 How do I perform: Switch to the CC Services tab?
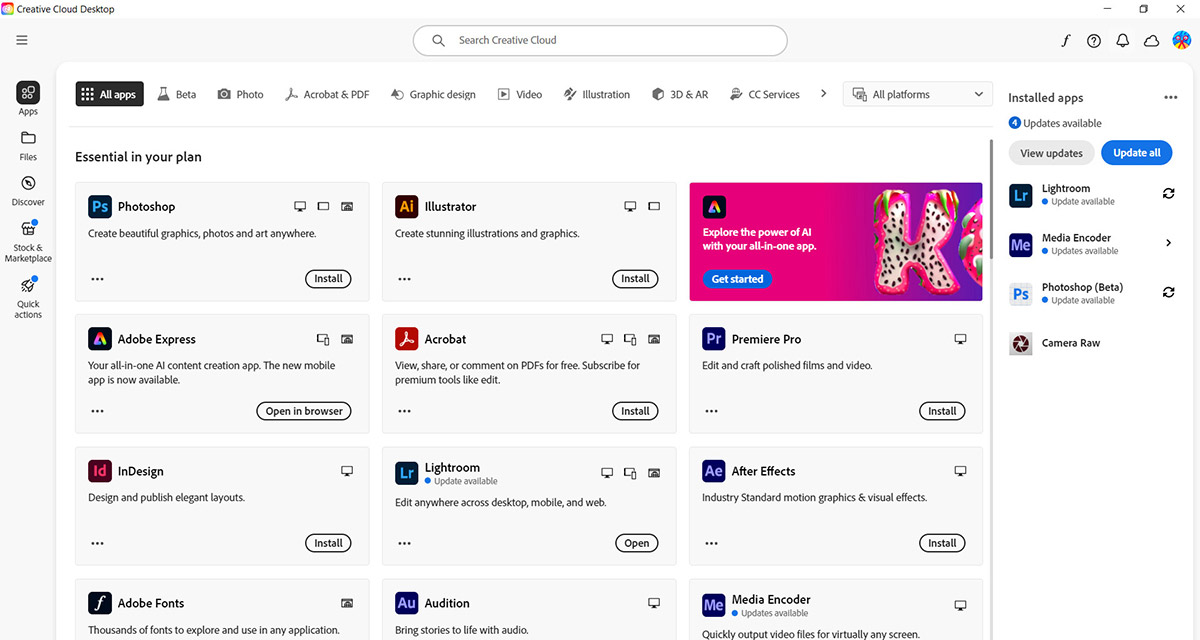click(765, 95)
